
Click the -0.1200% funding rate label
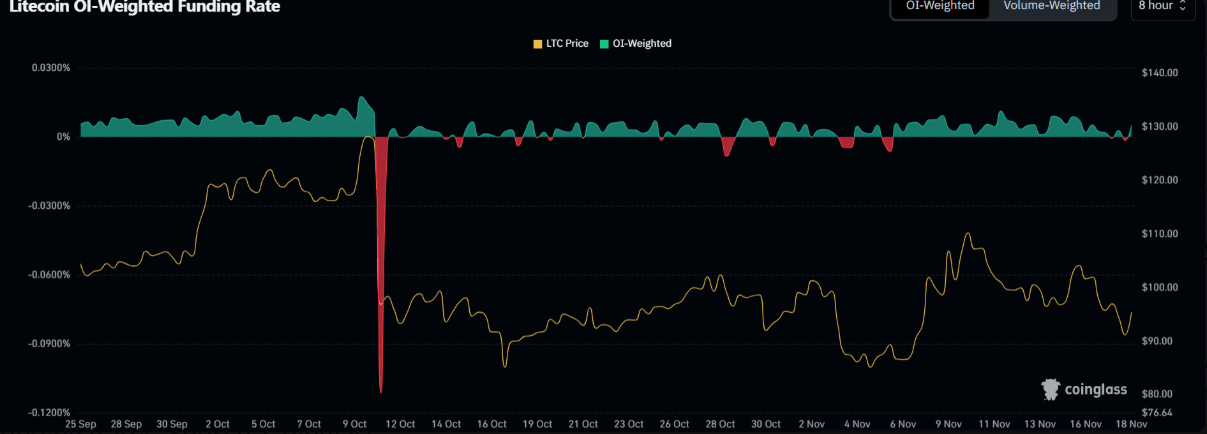click(50, 412)
